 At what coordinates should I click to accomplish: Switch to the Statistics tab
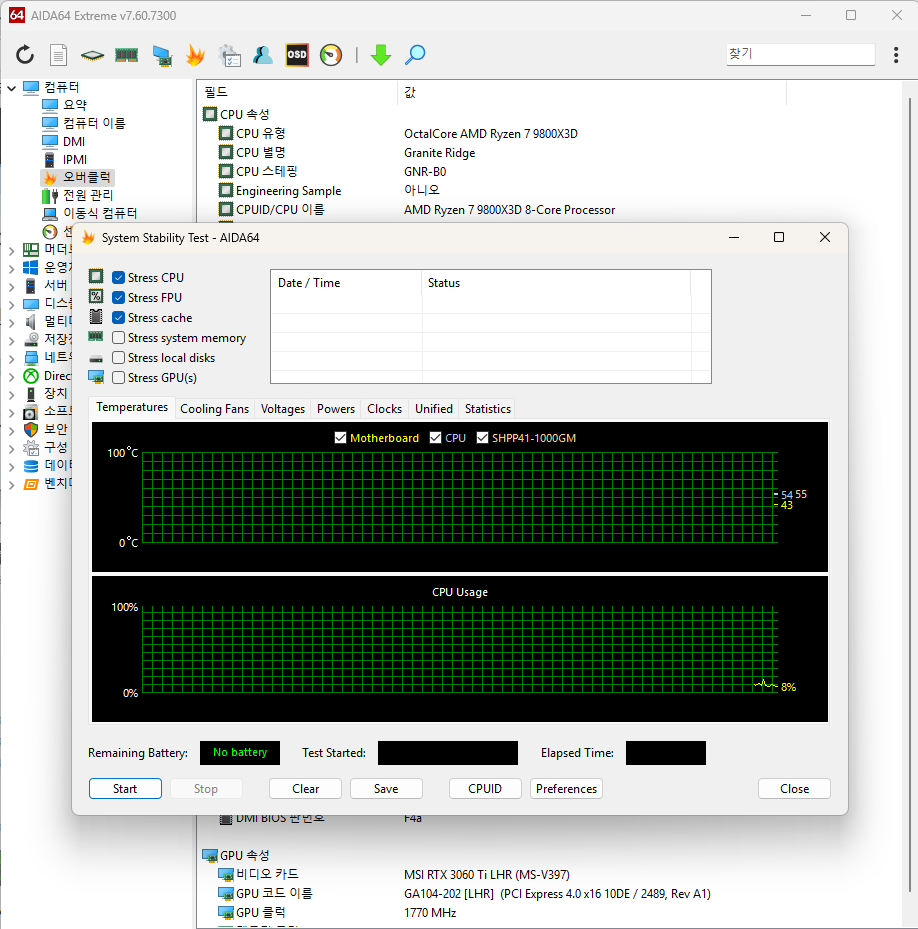pyautogui.click(x=488, y=409)
